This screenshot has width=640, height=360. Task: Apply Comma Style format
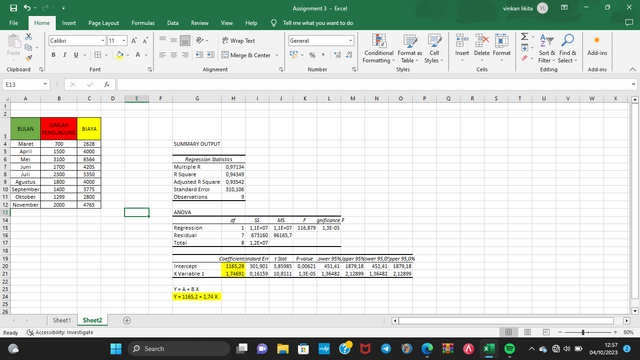(x=323, y=55)
